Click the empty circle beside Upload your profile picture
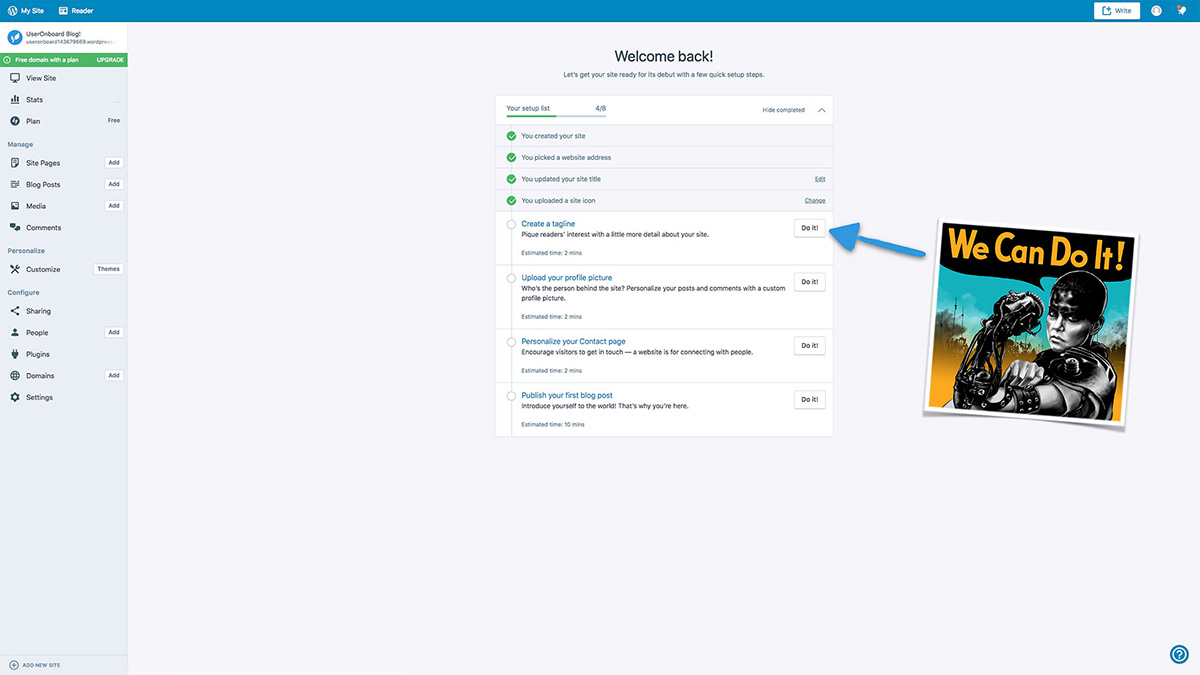 511,279
